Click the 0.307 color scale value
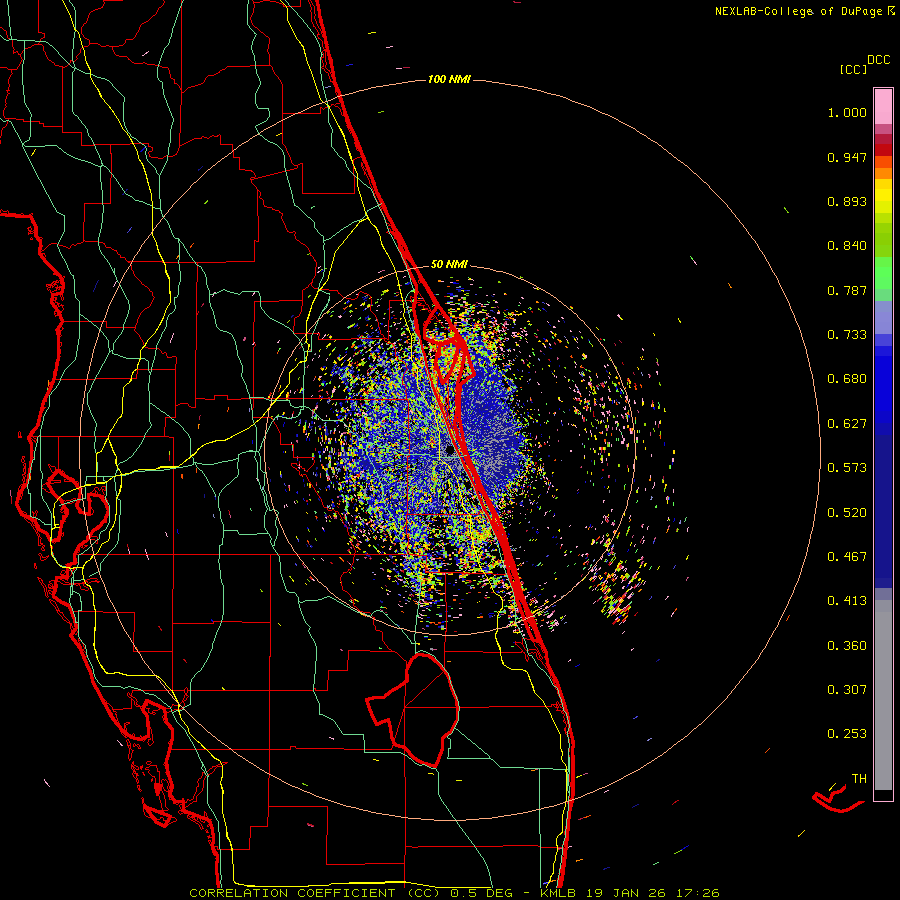The image size is (900, 900). pos(847,690)
